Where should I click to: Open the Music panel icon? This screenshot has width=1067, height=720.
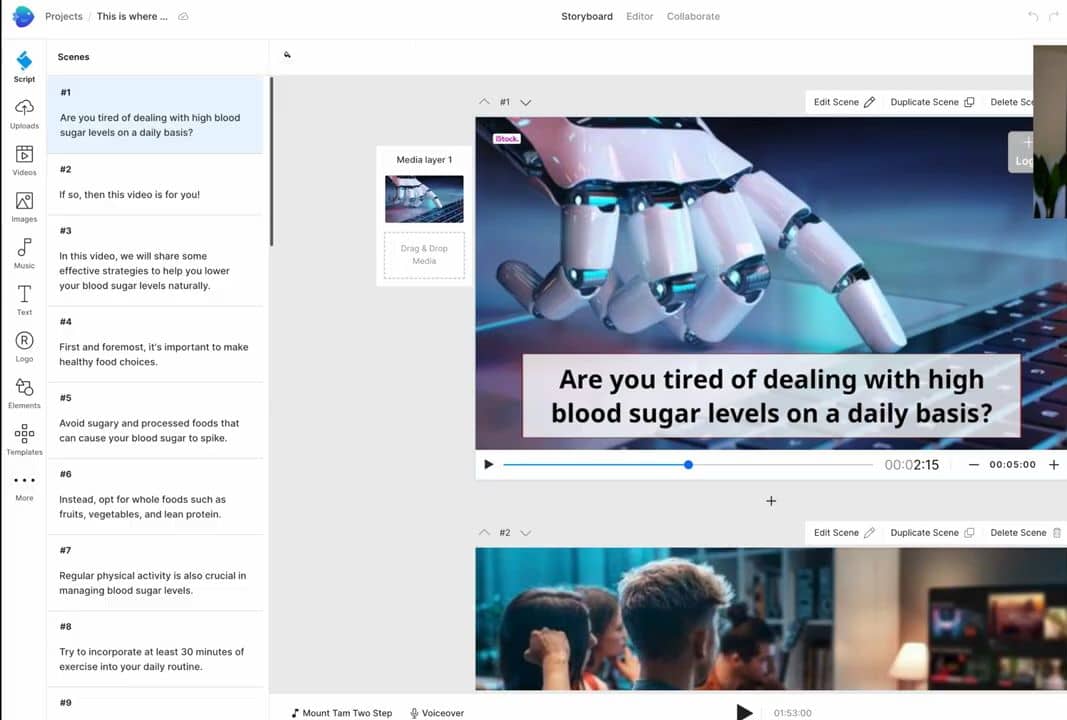point(24,248)
